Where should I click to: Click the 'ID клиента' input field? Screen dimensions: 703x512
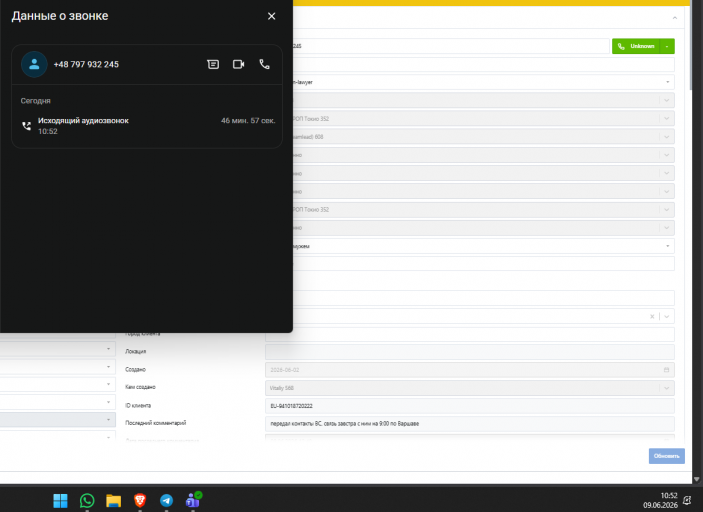click(469, 406)
